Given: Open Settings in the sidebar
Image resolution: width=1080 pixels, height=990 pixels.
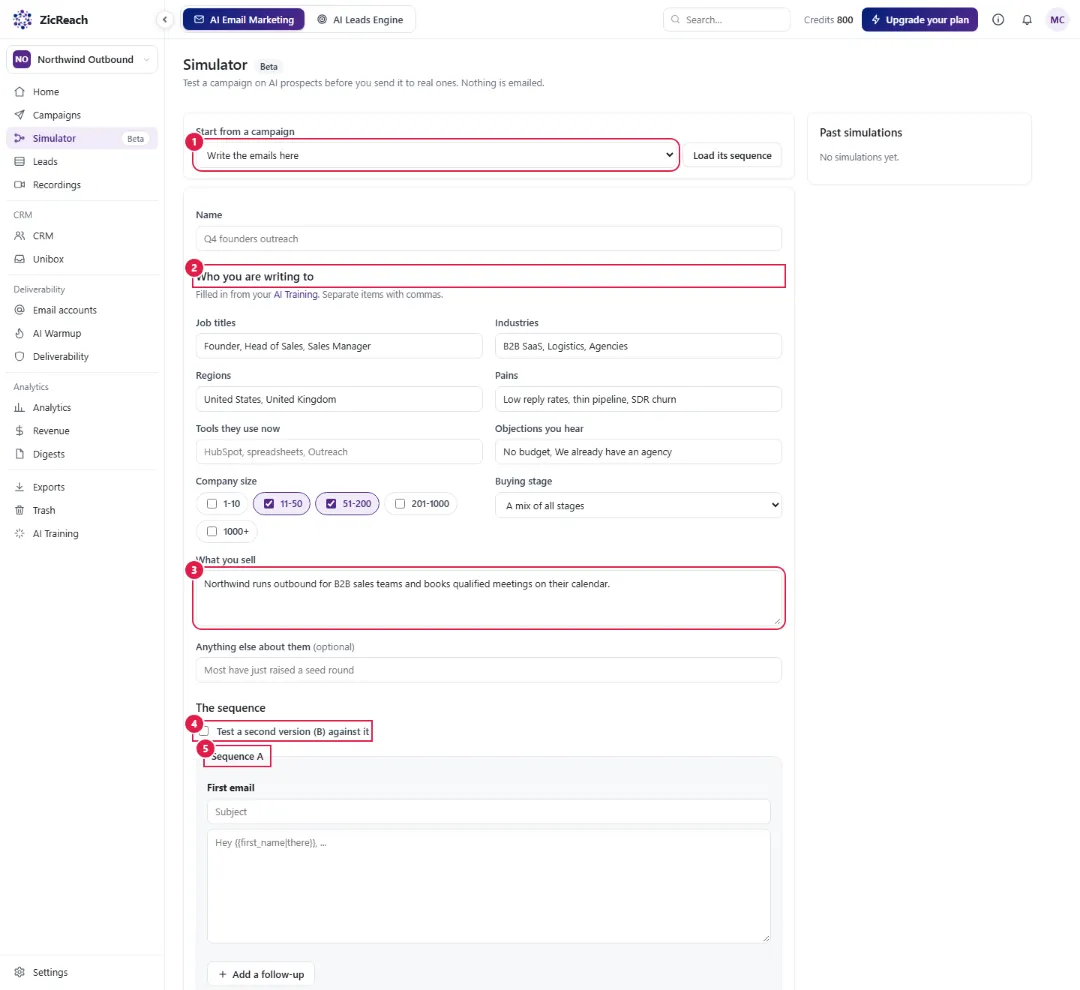Looking at the screenshot, I should coord(82,972).
